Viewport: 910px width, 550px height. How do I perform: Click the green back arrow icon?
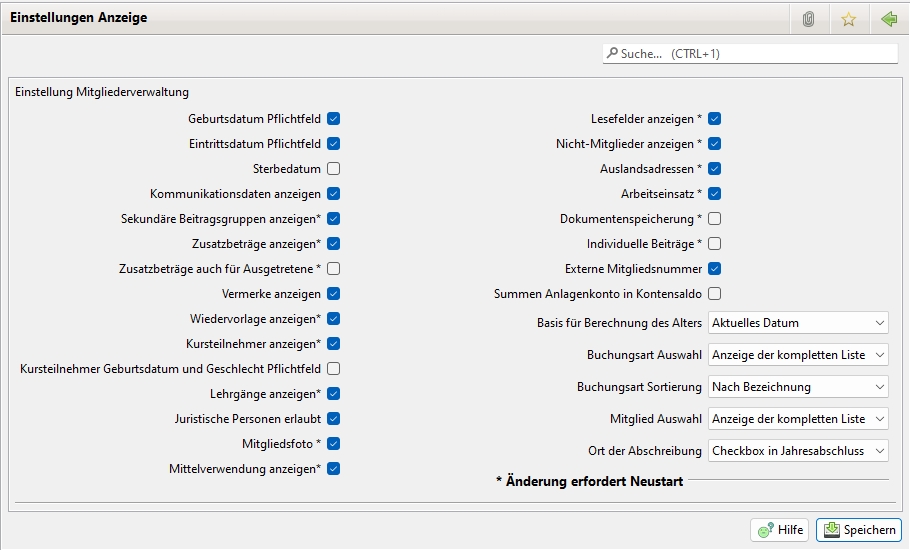pyautogui.click(x=888, y=19)
